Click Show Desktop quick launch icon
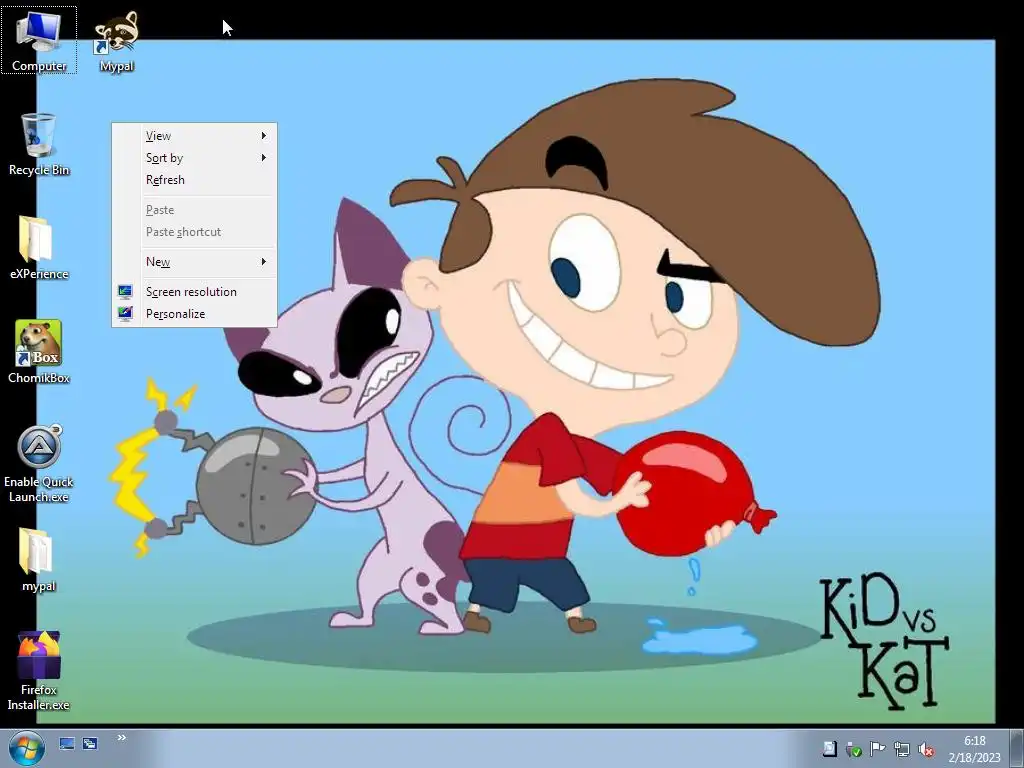 pos(67,743)
